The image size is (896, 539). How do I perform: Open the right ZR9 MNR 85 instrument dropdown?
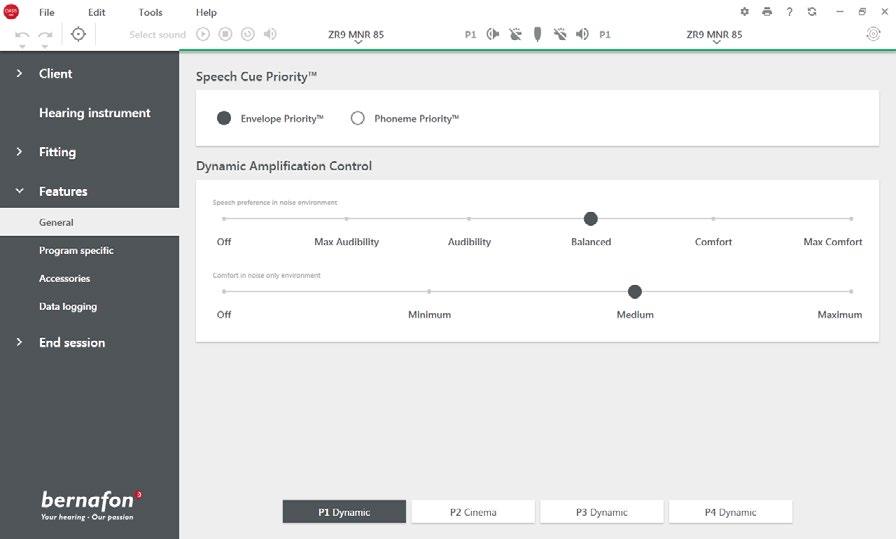tap(714, 36)
